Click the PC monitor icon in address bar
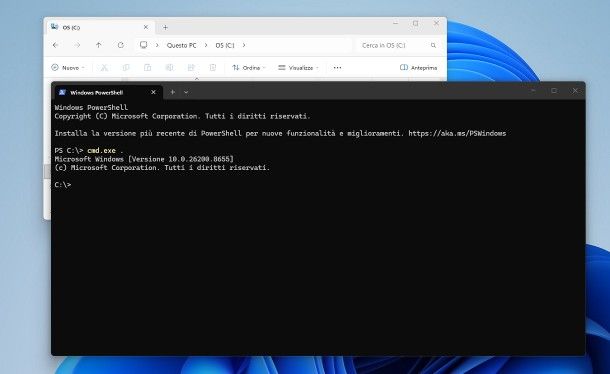610x374 pixels. click(x=144, y=45)
